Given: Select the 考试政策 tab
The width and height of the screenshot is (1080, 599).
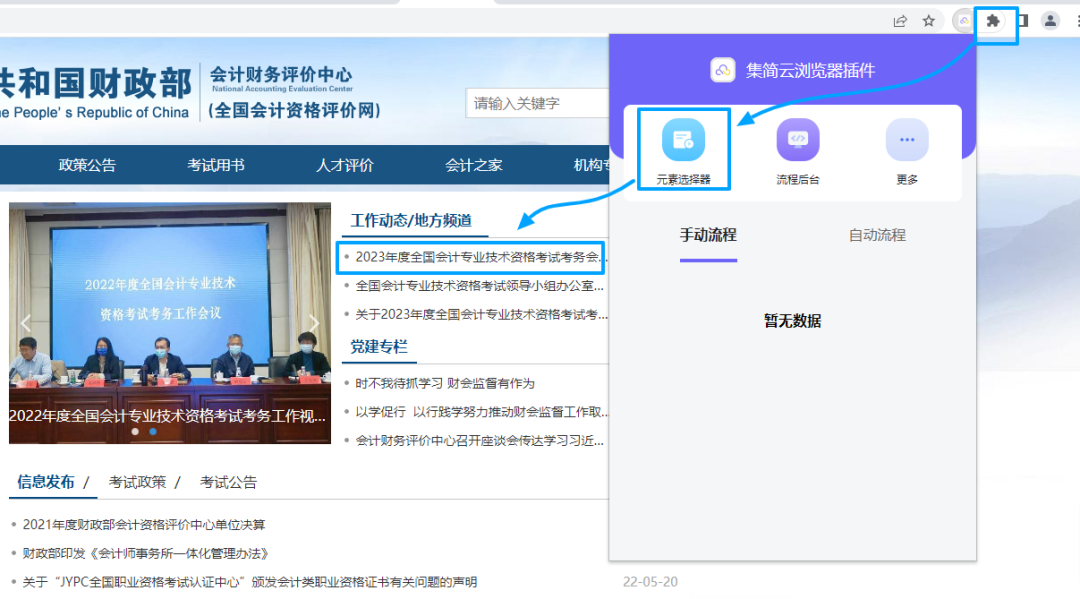Looking at the screenshot, I should [137, 482].
